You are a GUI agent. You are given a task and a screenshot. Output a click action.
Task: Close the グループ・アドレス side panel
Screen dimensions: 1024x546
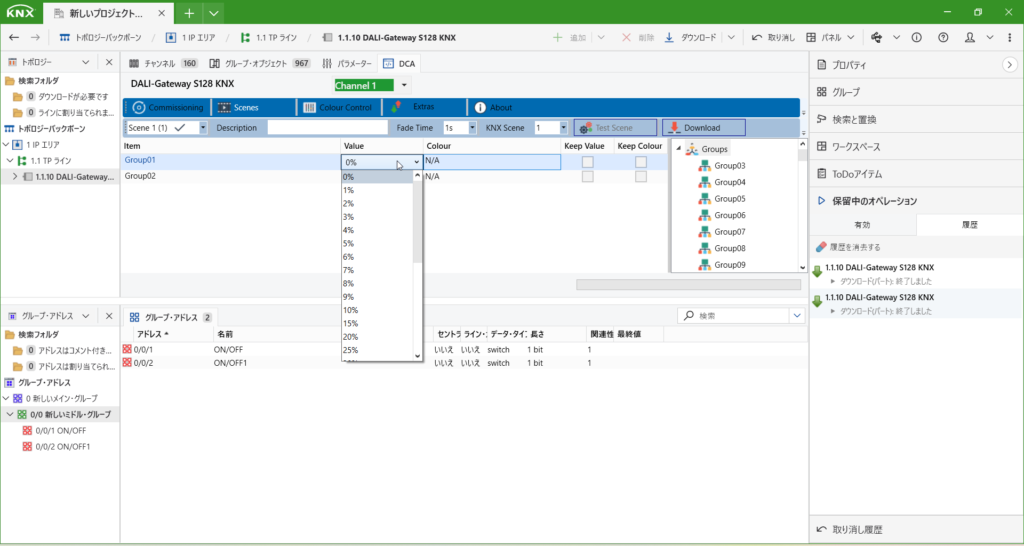tap(109, 316)
